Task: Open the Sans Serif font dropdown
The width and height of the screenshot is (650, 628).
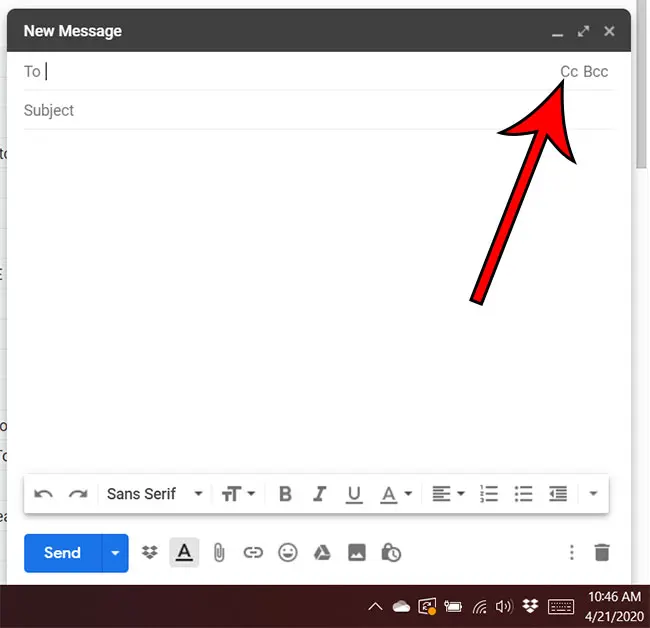Action: [x=154, y=494]
